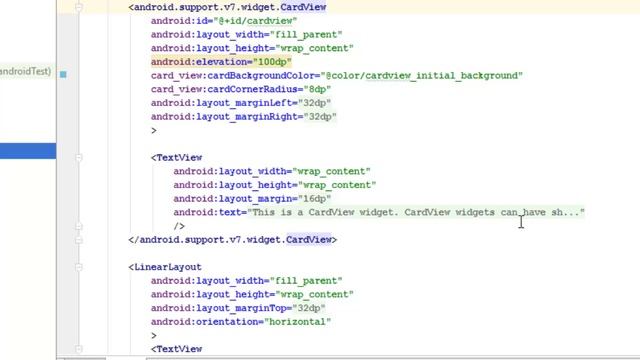This screenshot has height=360, width=640.
Task: Open the cardBackgroundColor gutter color swatch
Action: tap(63, 74)
